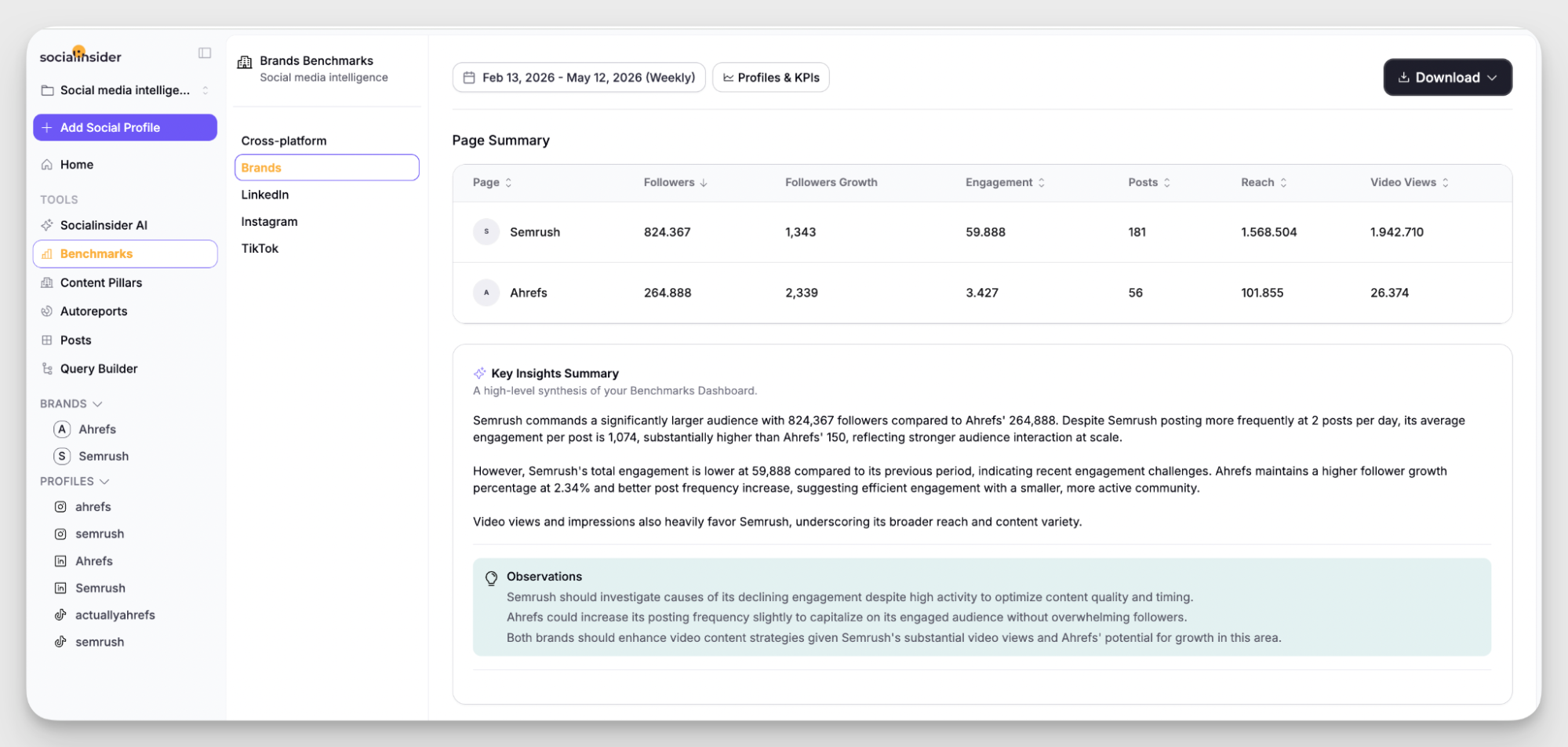The height and width of the screenshot is (747, 1568).
Task: Click Ahrefs followers value 264.888
Action: pos(668,293)
